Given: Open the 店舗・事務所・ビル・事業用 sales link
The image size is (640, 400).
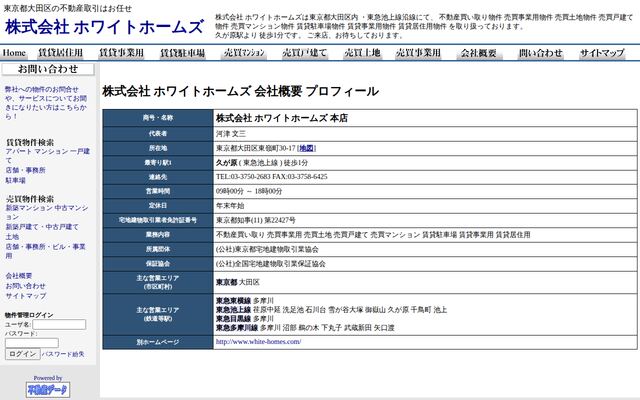Looking at the screenshot, I should (x=45, y=251).
